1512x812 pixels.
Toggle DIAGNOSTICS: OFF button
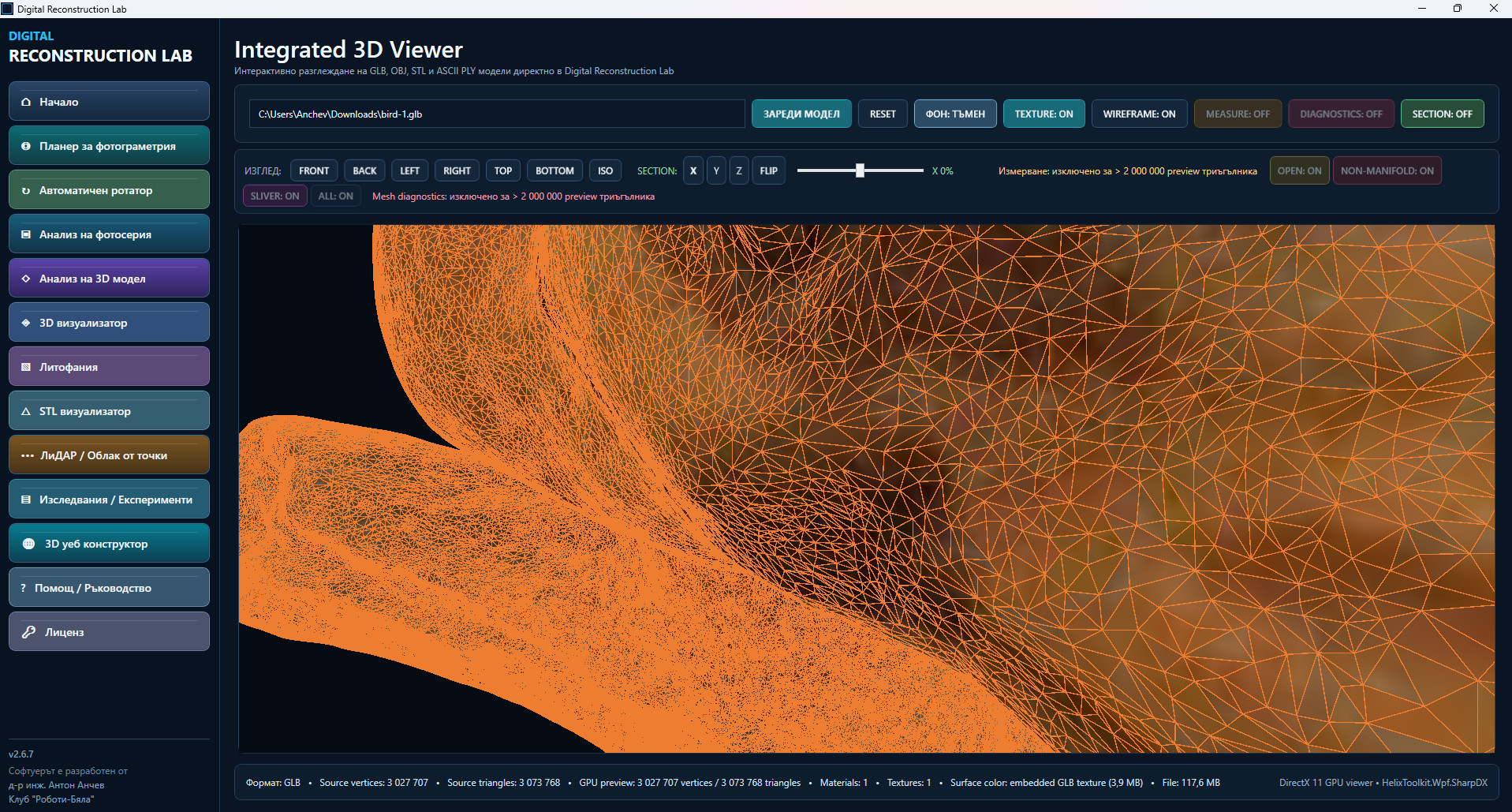(x=1341, y=114)
